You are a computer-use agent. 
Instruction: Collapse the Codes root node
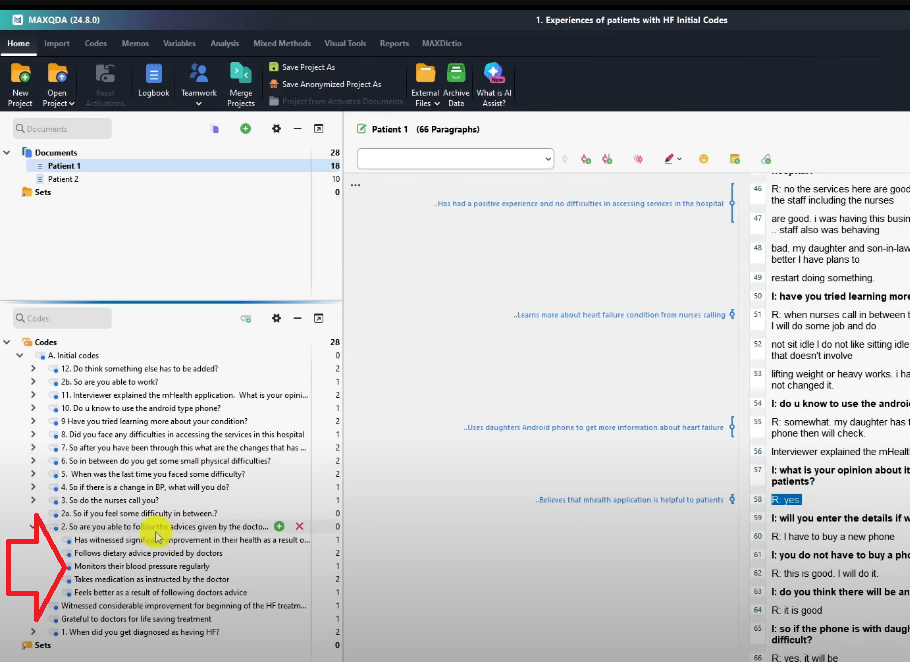pos(7,342)
